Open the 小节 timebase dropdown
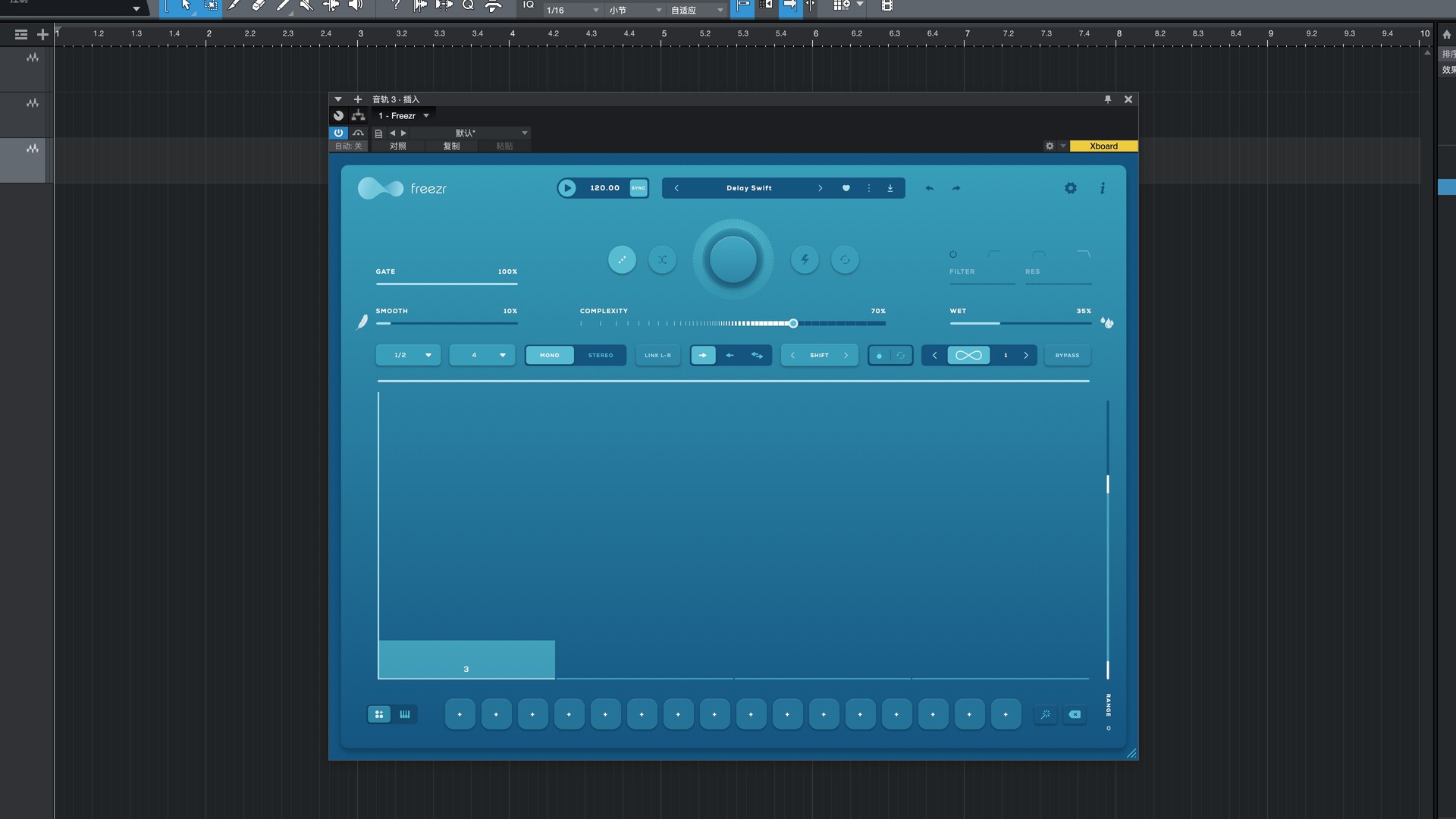 pyautogui.click(x=635, y=10)
